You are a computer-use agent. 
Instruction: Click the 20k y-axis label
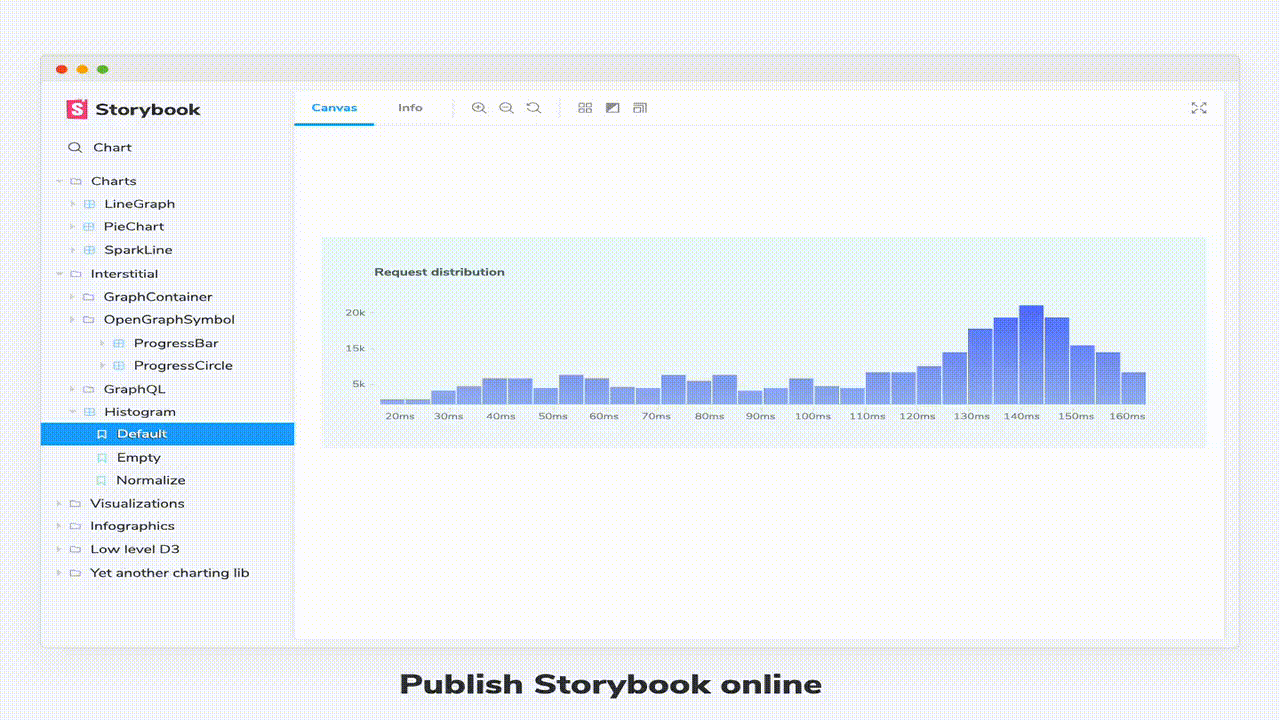pos(355,313)
